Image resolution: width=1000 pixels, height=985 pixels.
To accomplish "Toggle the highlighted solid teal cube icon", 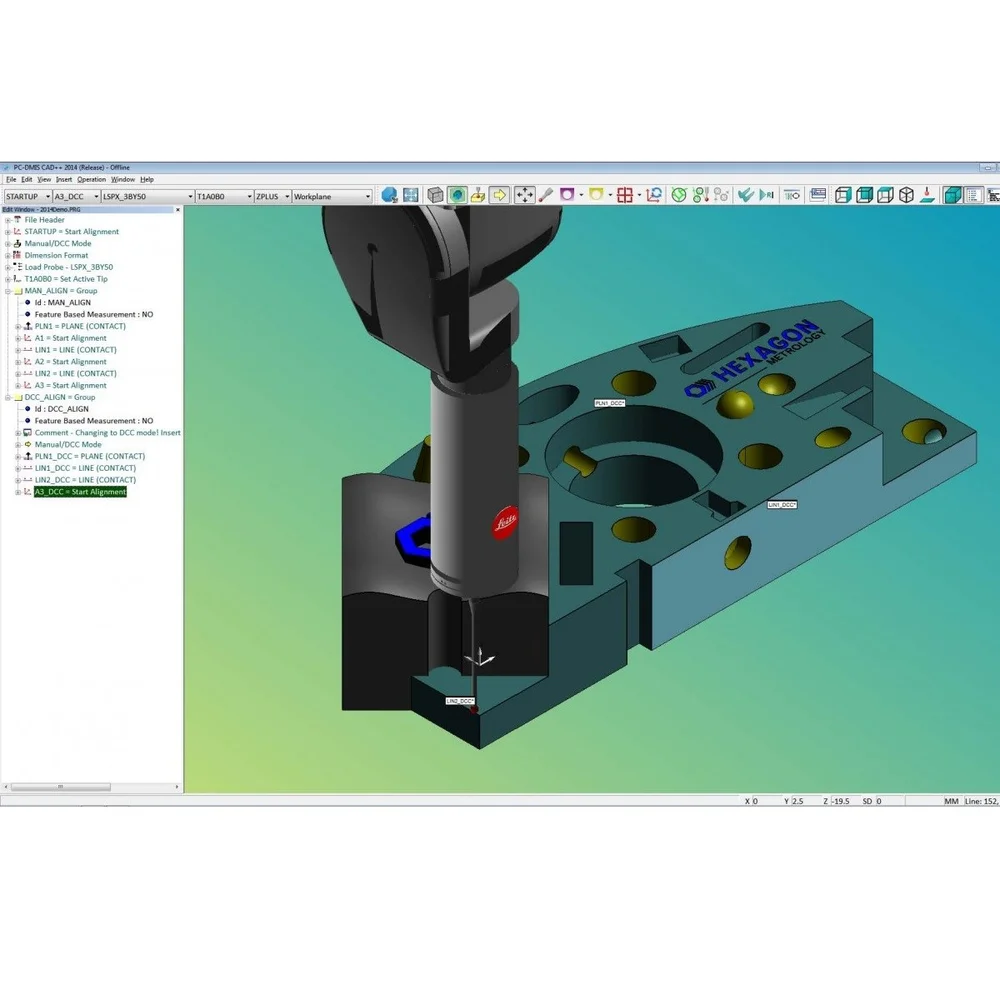I will pyautogui.click(x=953, y=195).
